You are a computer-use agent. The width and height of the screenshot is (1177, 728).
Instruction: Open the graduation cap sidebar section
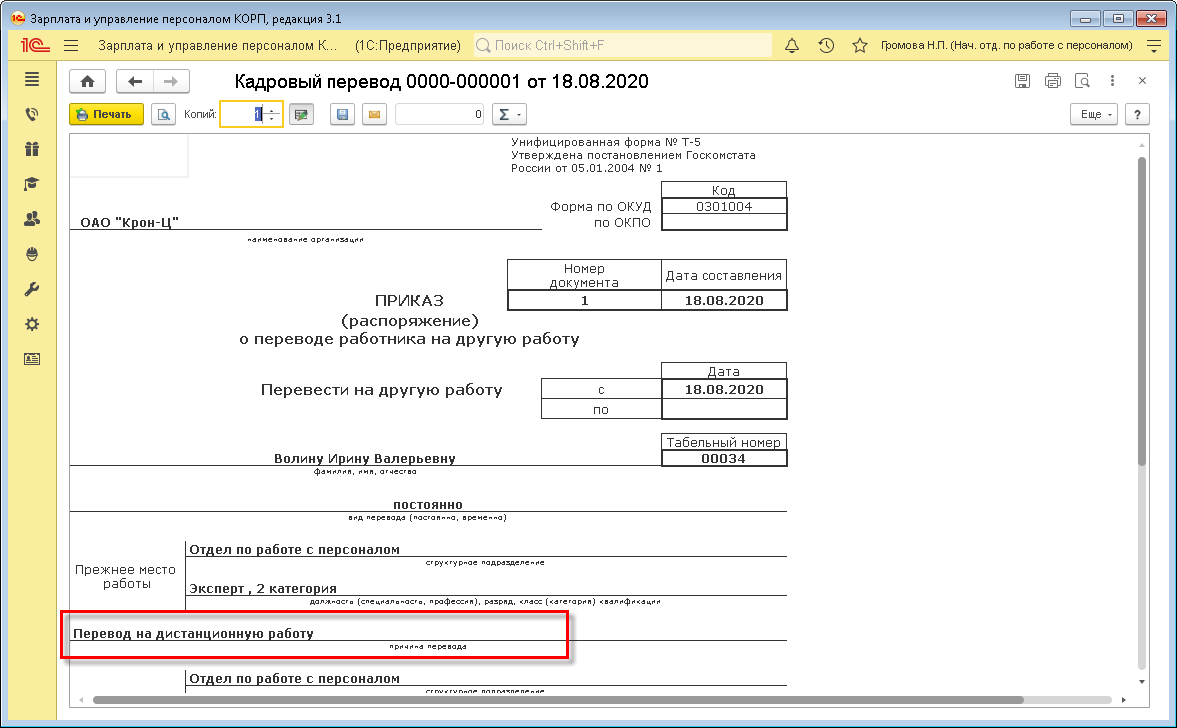[x=32, y=183]
